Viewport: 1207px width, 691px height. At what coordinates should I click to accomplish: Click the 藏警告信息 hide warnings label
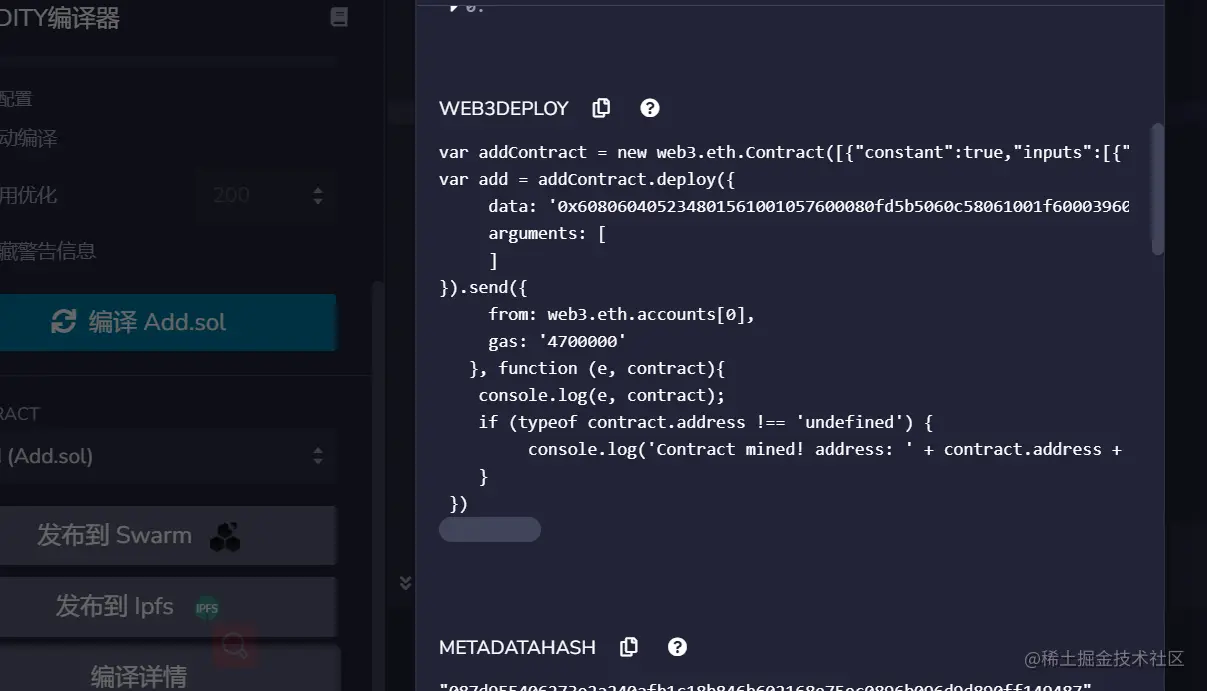[48, 251]
